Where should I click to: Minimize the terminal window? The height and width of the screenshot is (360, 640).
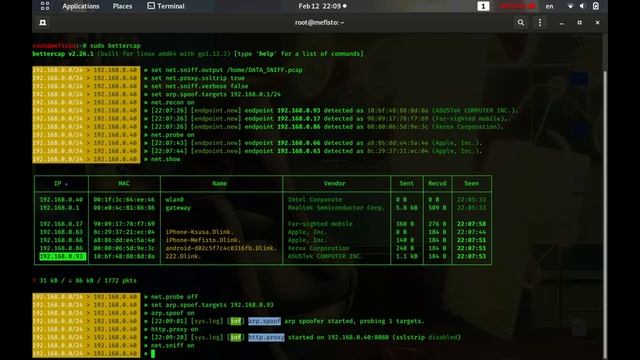[562, 23]
